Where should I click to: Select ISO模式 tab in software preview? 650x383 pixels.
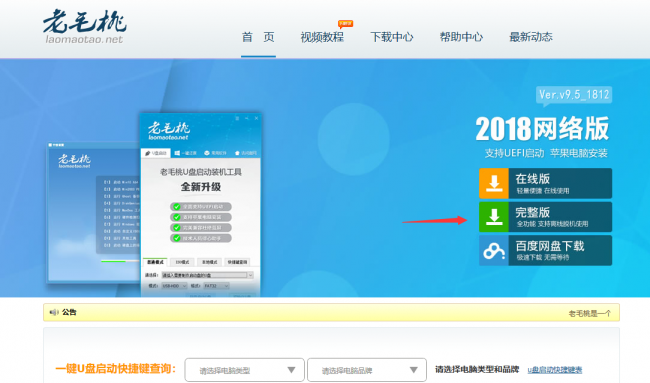(182, 262)
